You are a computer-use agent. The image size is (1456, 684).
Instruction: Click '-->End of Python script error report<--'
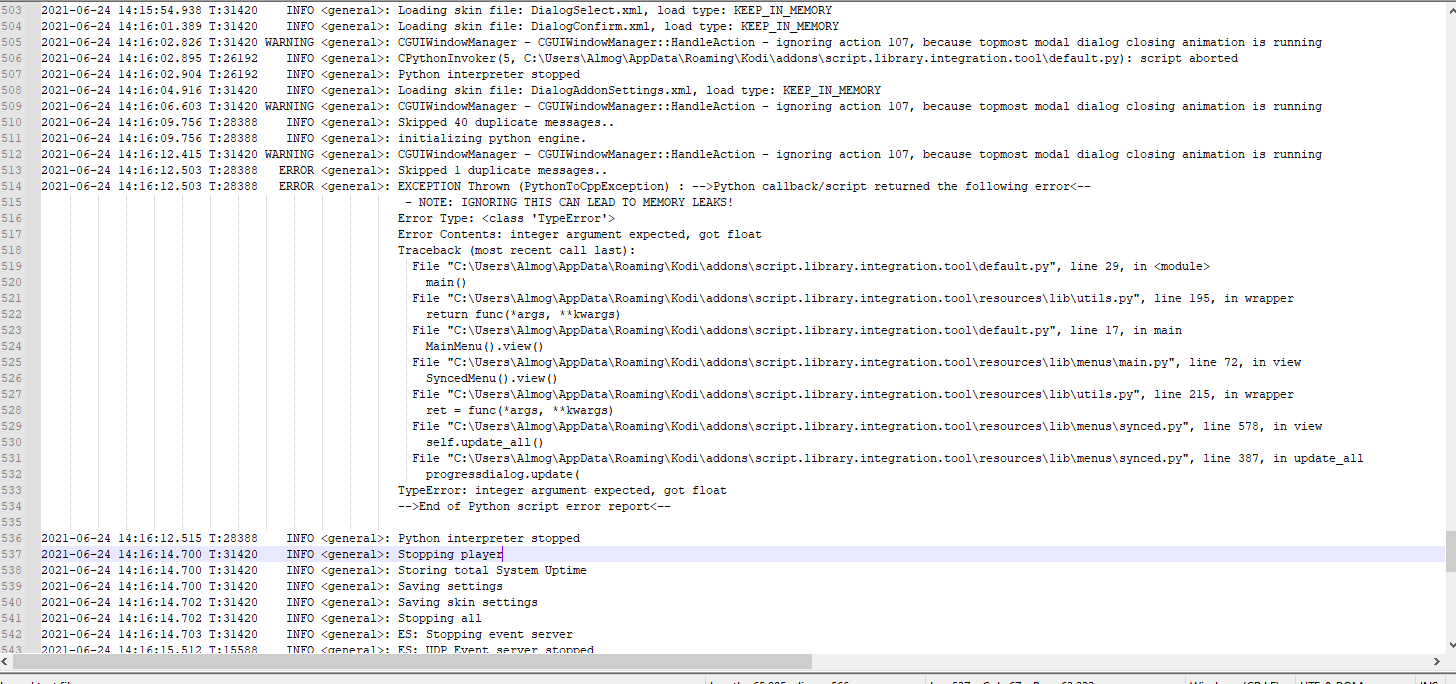click(534, 507)
